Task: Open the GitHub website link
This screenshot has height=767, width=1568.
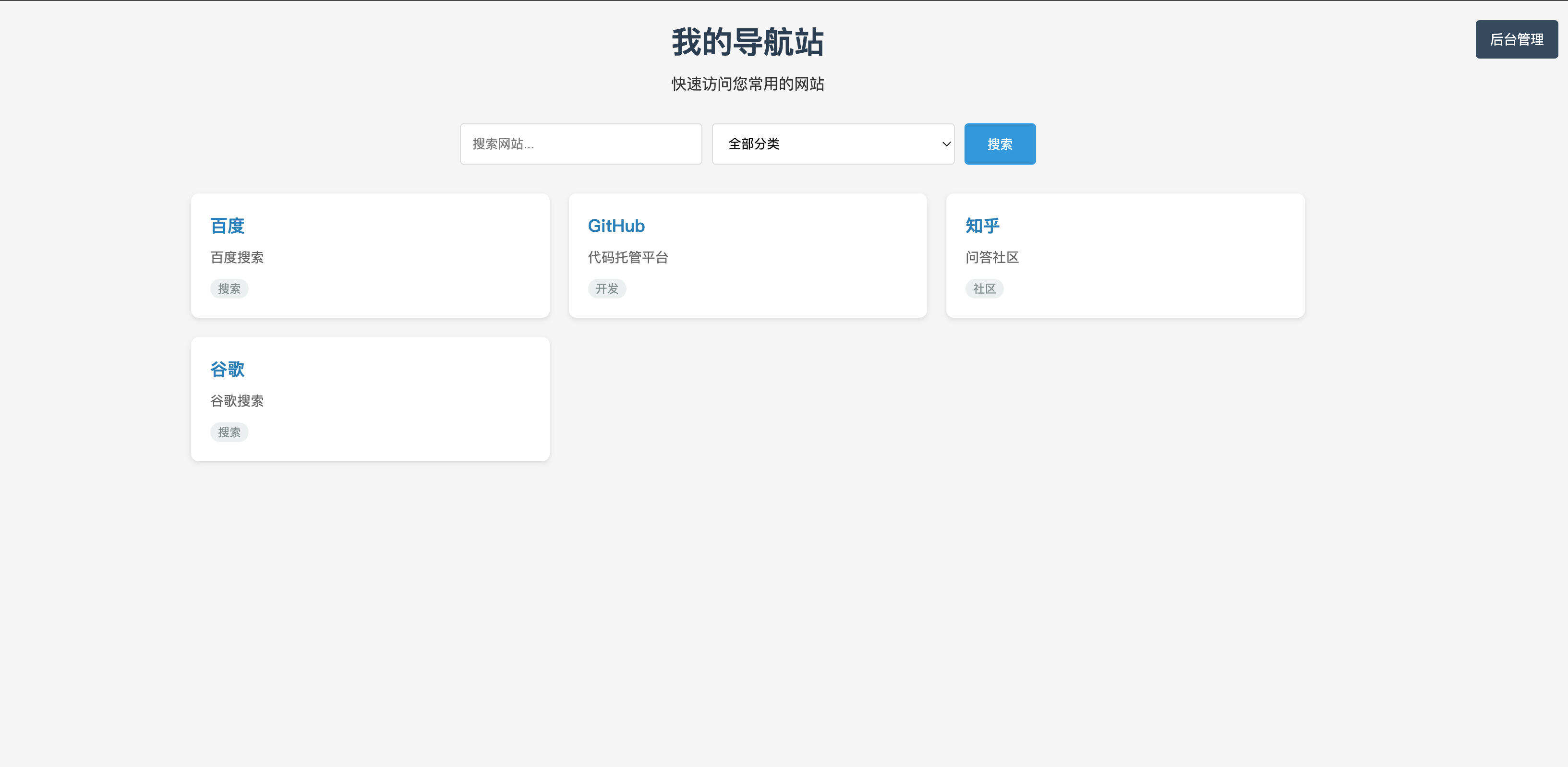Action: point(616,225)
